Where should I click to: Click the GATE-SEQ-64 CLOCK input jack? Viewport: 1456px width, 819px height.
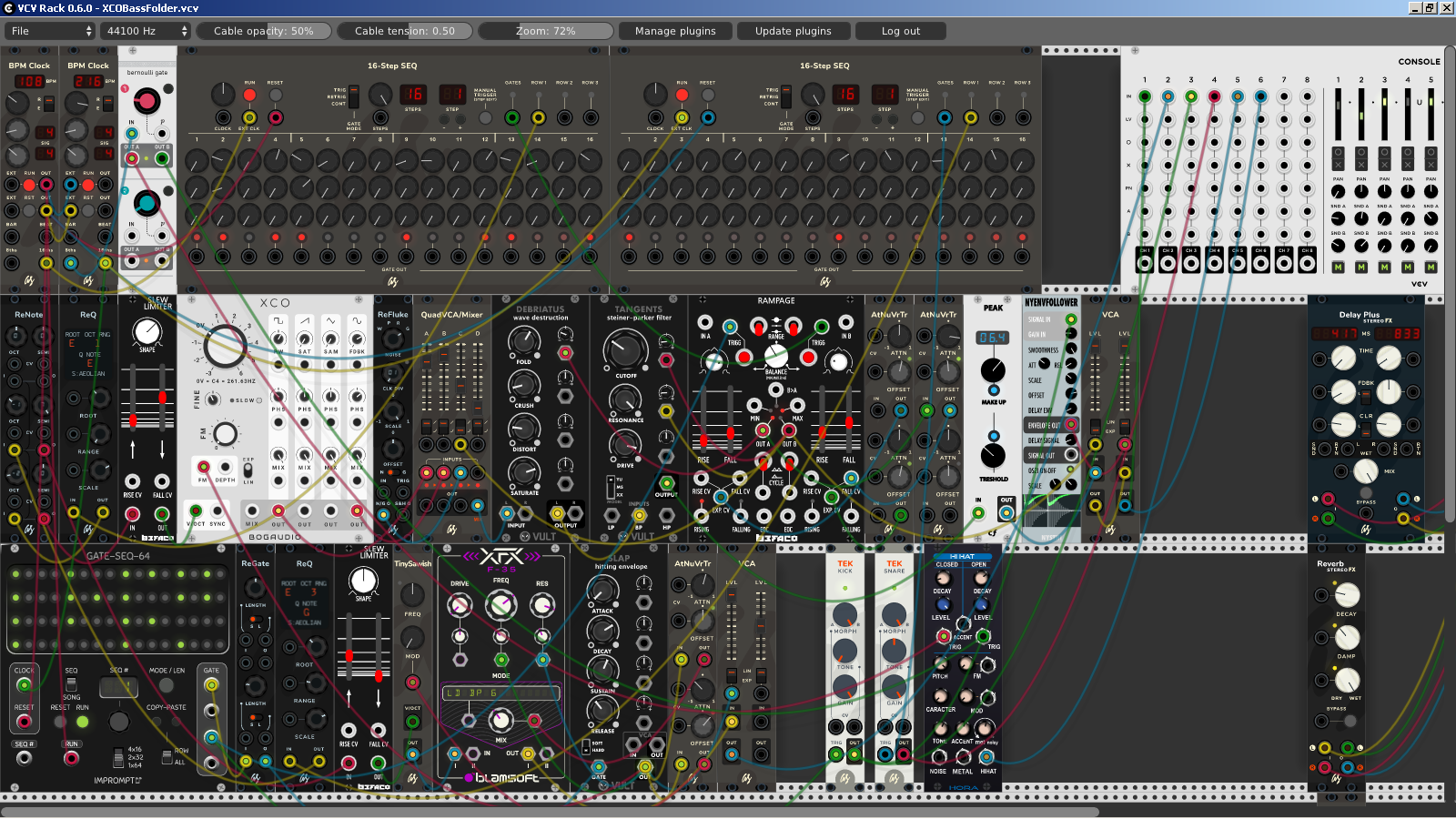[x=24, y=685]
